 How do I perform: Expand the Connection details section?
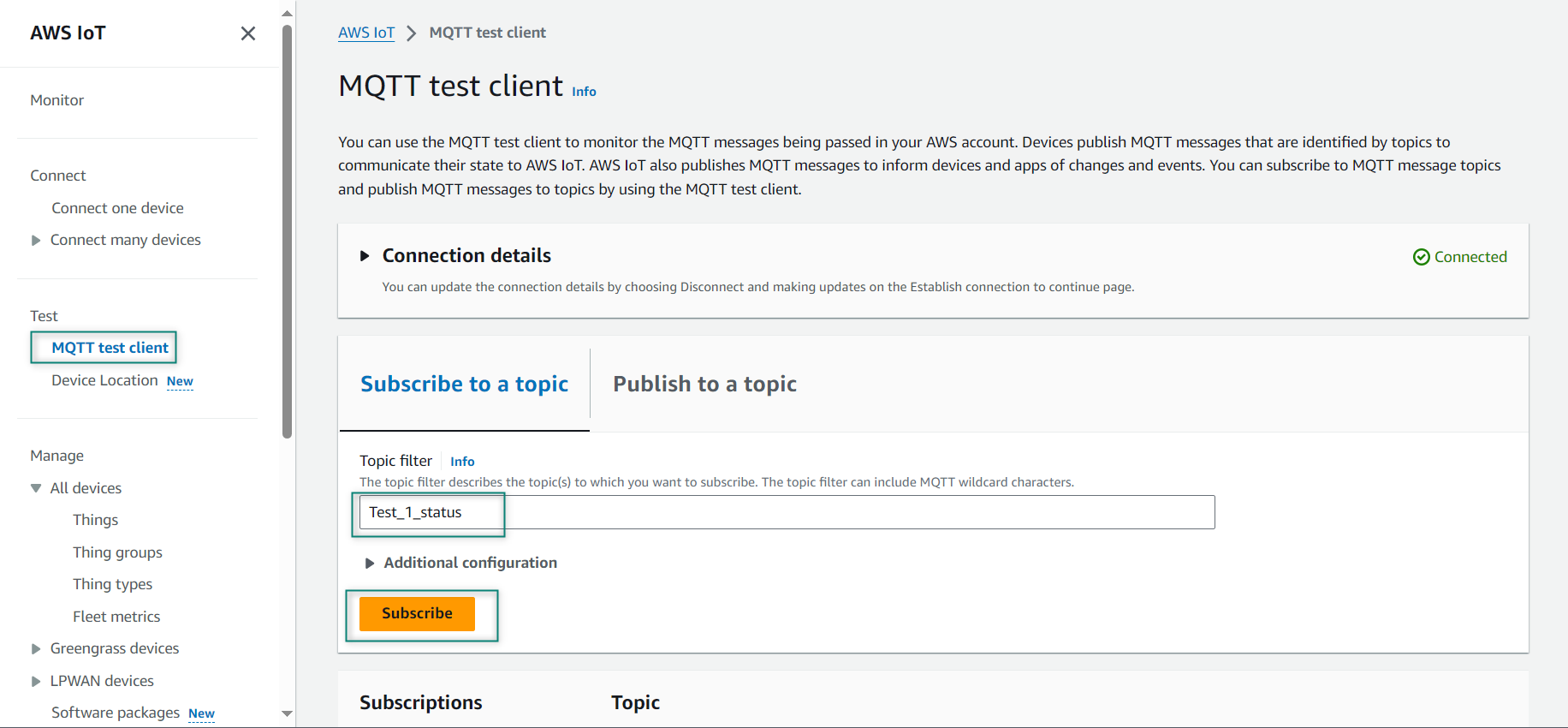tap(365, 256)
